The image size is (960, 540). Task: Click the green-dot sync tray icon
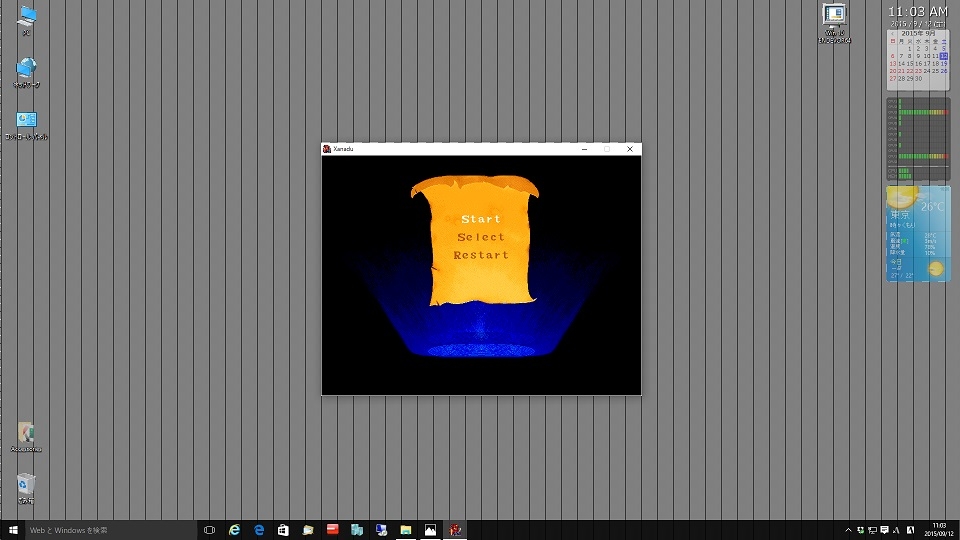(x=860, y=530)
